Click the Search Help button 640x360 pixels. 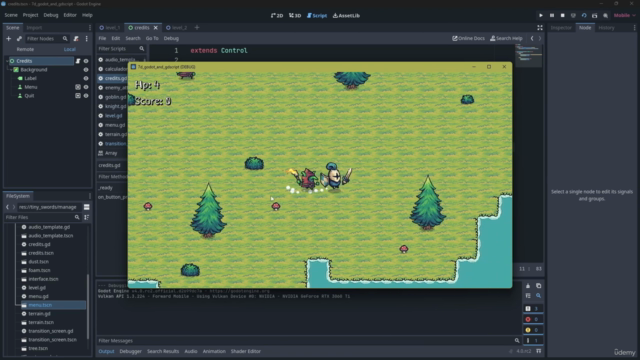coord(506,38)
